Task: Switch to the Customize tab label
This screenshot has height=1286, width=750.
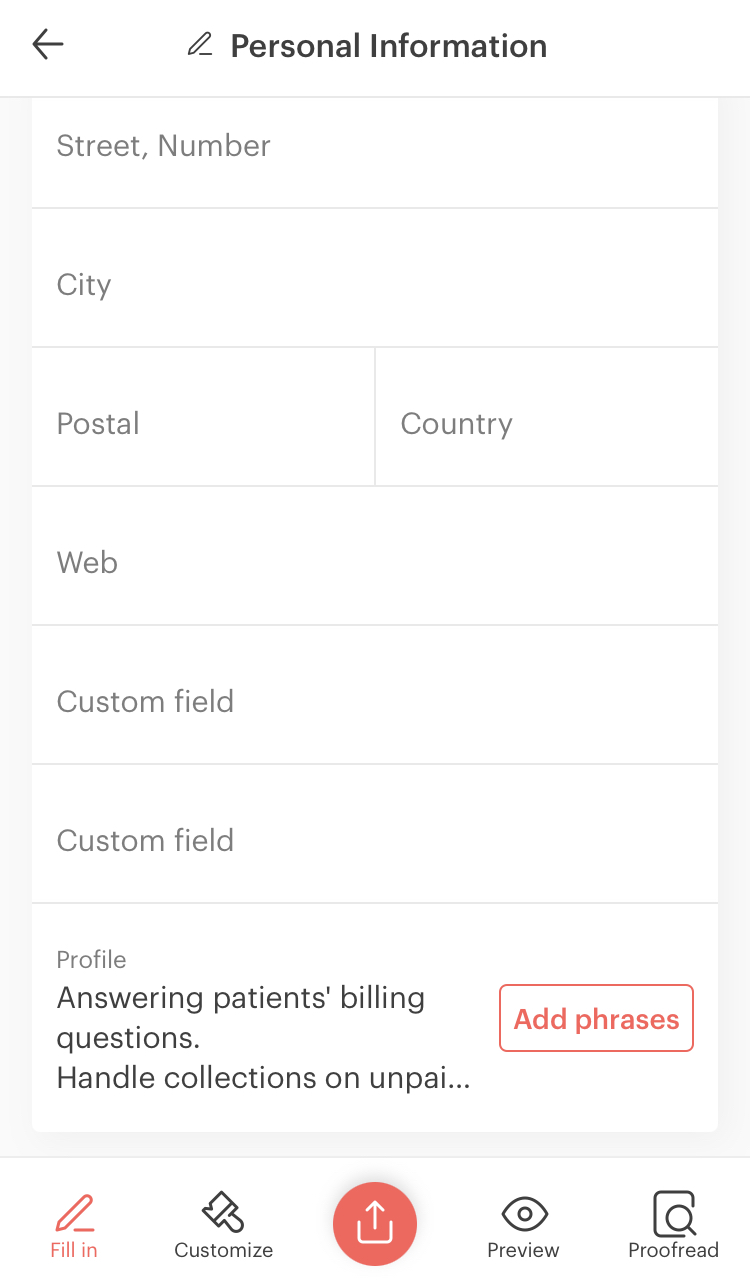Action: pyautogui.click(x=223, y=1250)
